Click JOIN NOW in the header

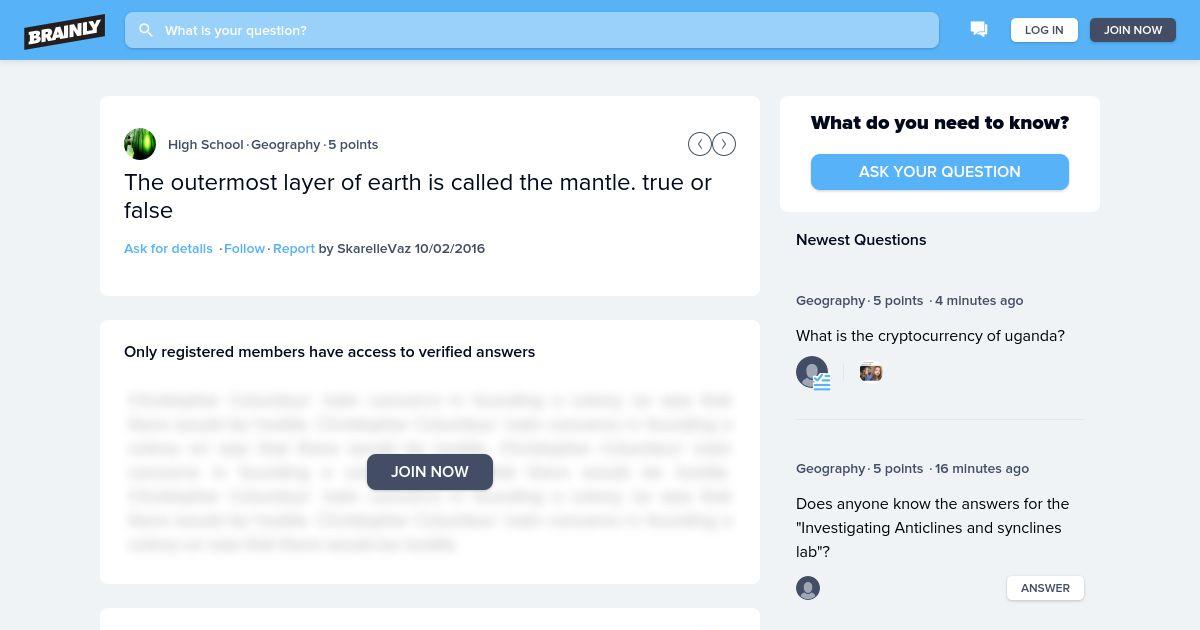pos(1133,30)
